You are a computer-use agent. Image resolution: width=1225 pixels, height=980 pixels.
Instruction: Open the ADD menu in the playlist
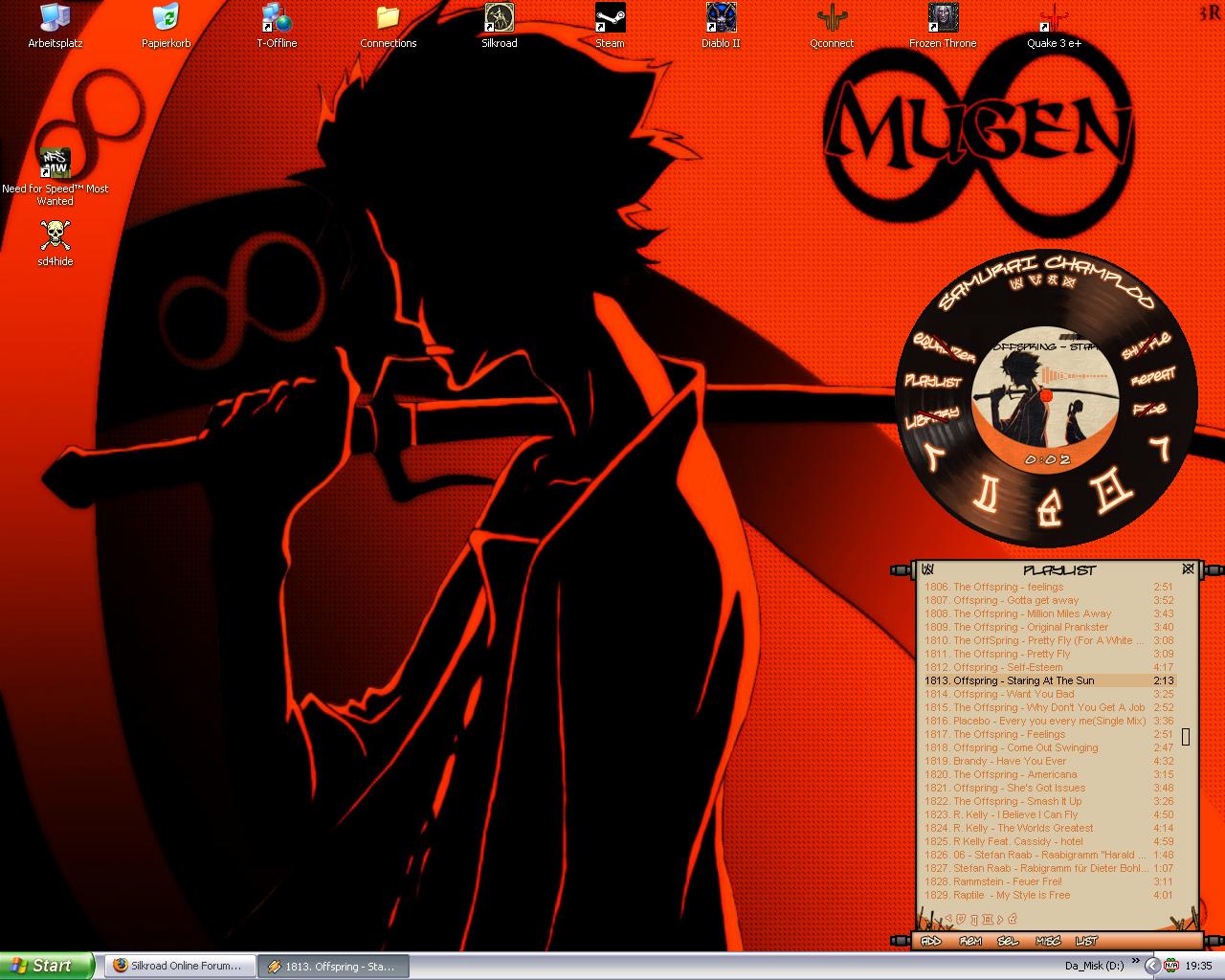pyautogui.click(x=930, y=941)
